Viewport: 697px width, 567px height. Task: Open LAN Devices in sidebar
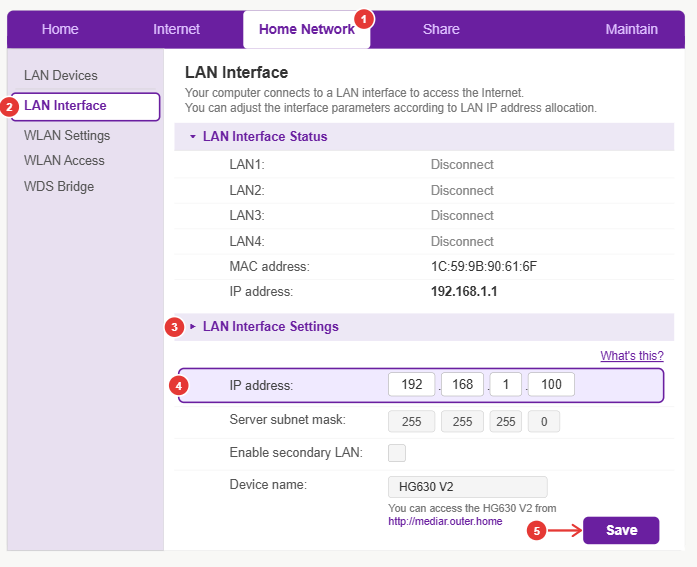[x=60, y=76]
